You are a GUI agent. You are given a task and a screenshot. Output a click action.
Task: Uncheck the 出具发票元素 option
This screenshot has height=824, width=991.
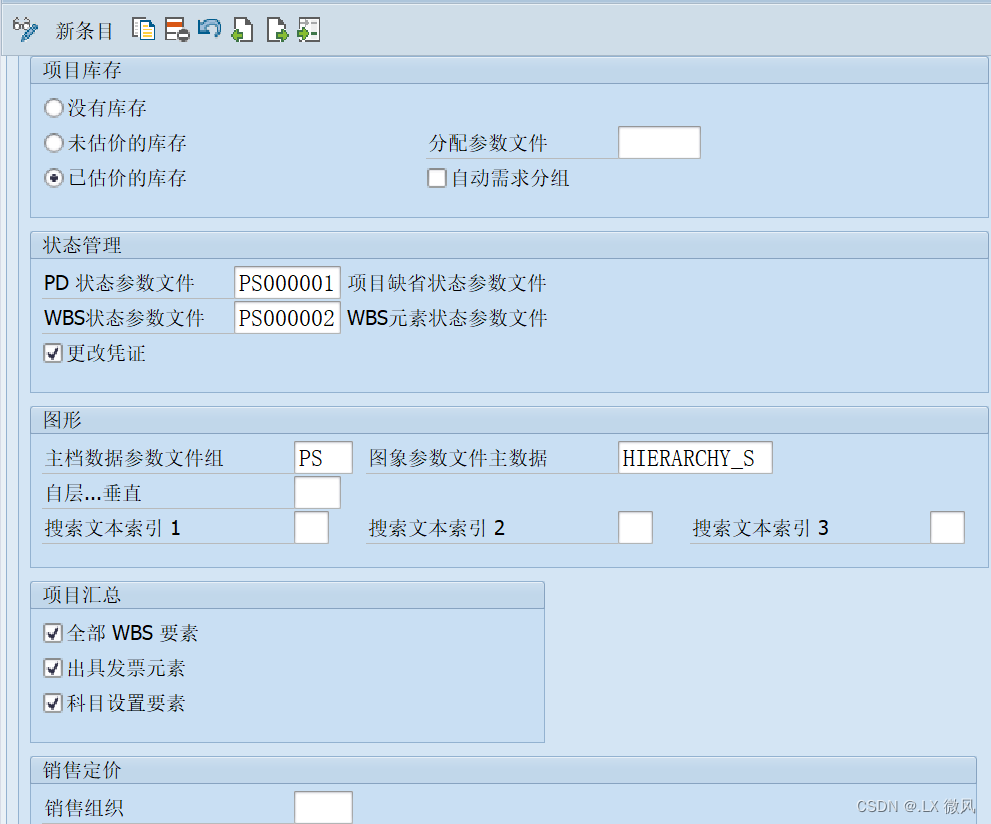(52, 668)
